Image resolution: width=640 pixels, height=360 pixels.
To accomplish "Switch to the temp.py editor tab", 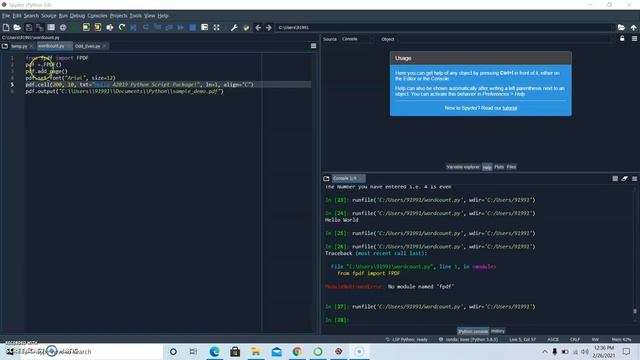I will (x=19, y=46).
